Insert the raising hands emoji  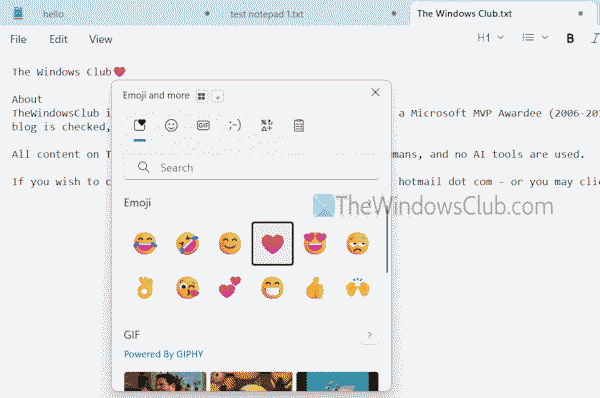point(357,288)
